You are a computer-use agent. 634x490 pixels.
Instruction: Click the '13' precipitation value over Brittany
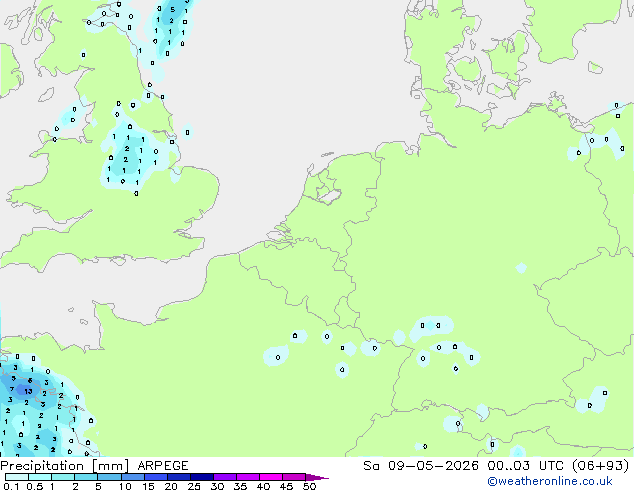tap(28, 391)
